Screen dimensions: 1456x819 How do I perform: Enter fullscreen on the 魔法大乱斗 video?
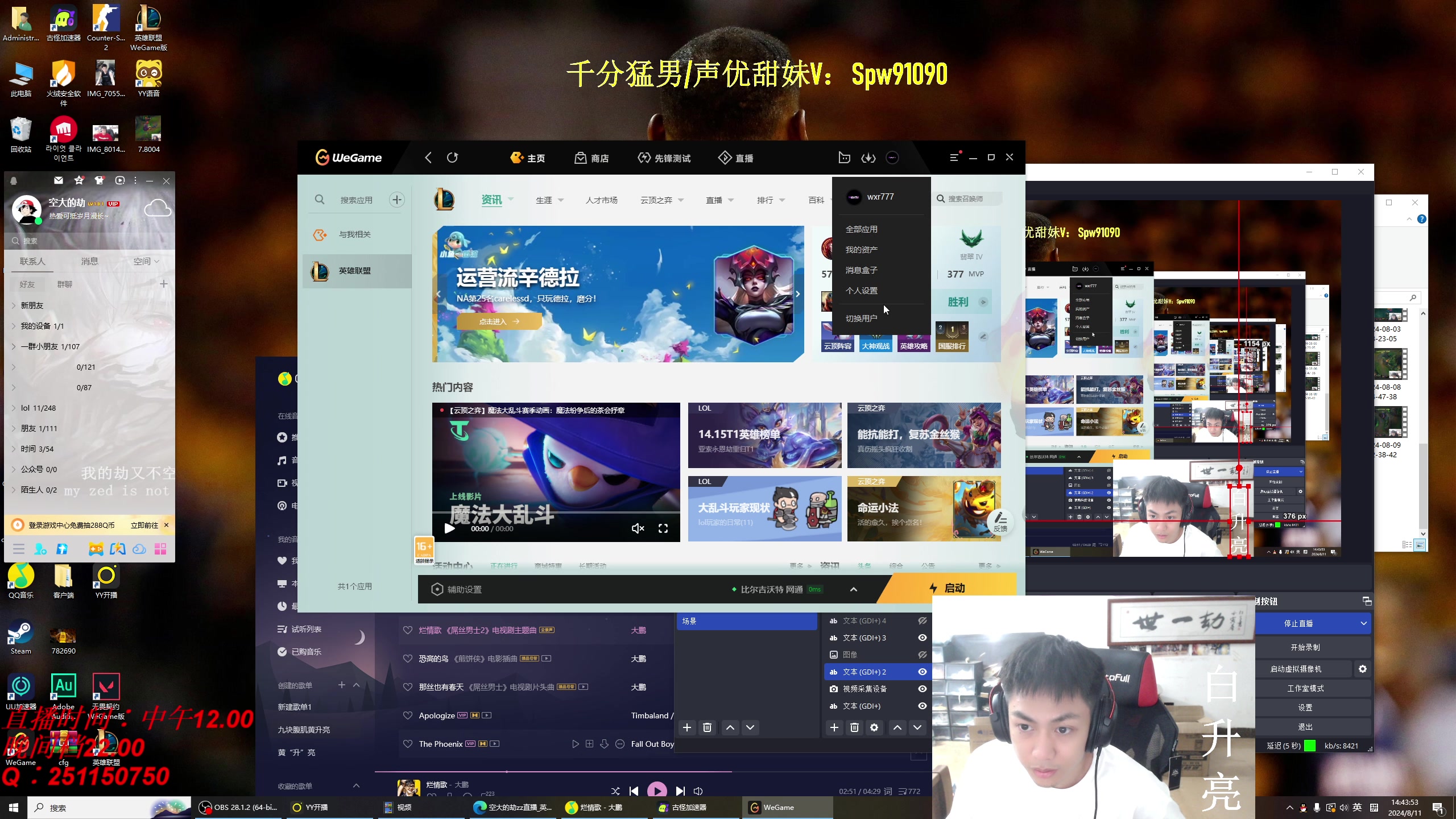[x=663, y=528]
